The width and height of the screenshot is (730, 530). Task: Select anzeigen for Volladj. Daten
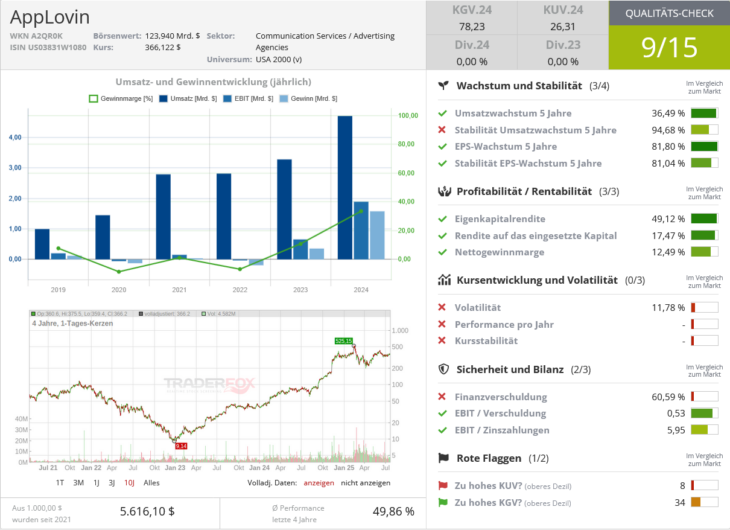(319, 483)
